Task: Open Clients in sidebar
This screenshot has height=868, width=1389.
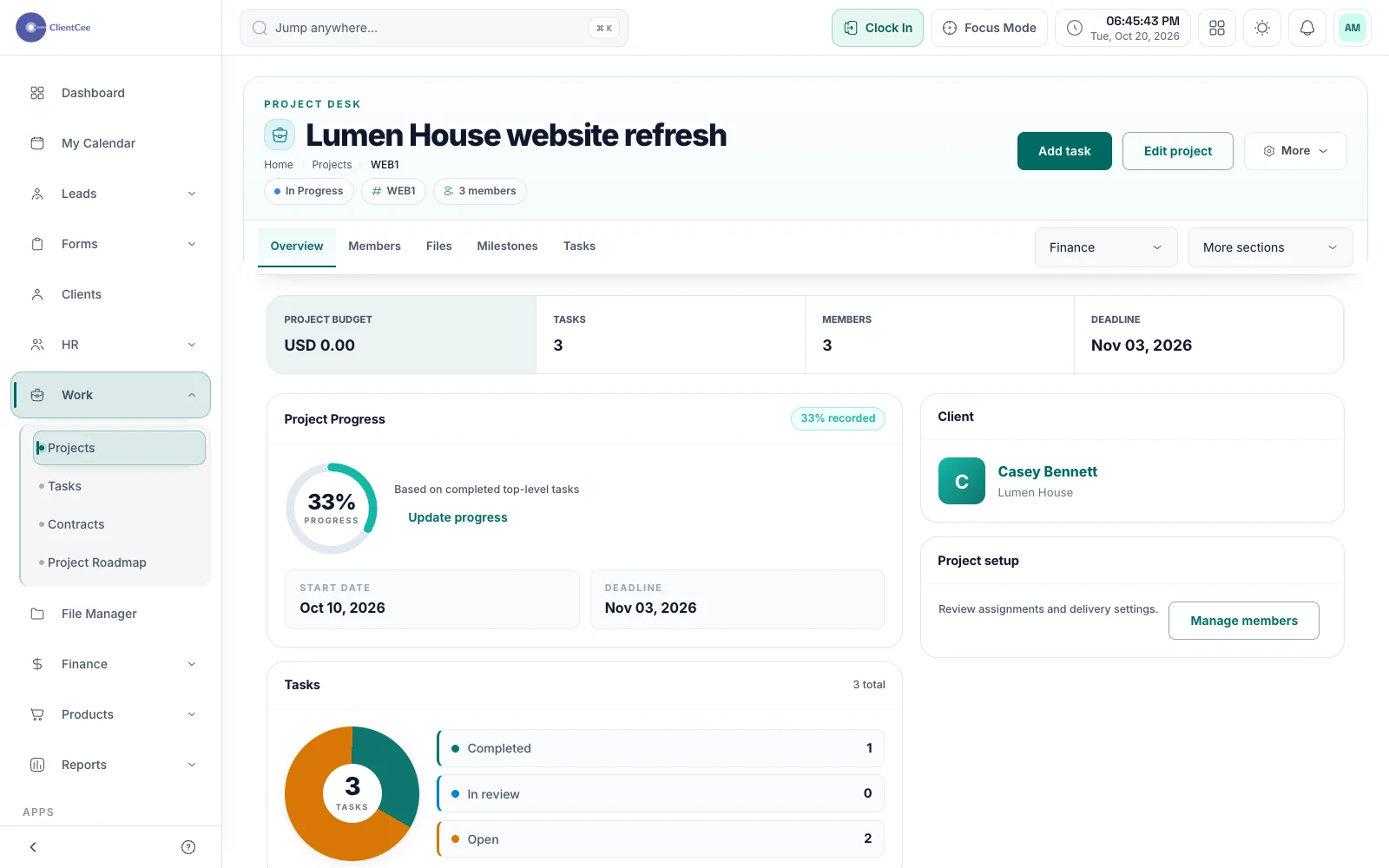Action: 111,294
